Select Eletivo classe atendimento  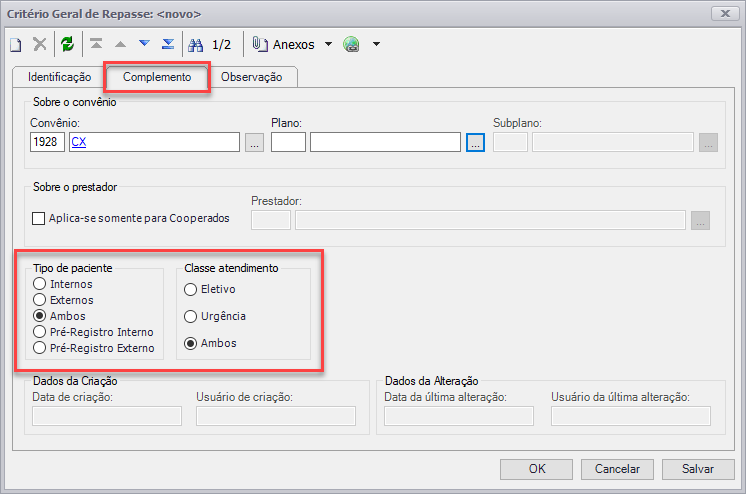(190, 289)
